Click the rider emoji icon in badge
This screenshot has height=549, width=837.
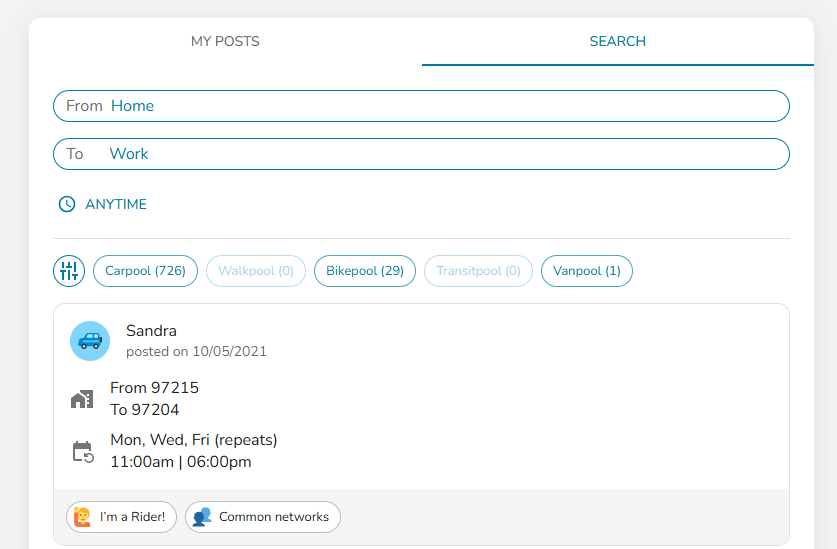pyautogui.click(x=83, y=517)
